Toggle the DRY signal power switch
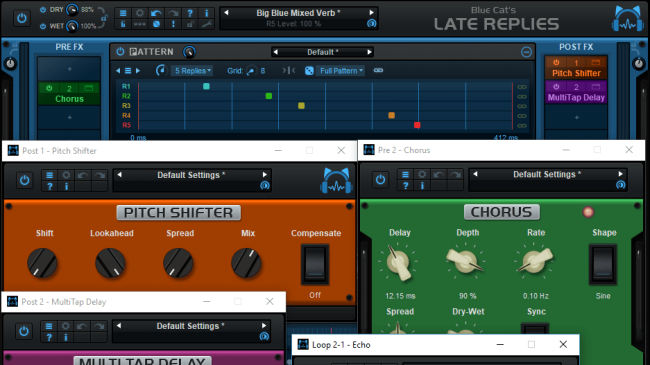The width and height of the screenshot is (650, 365). [x=43, y=10]
